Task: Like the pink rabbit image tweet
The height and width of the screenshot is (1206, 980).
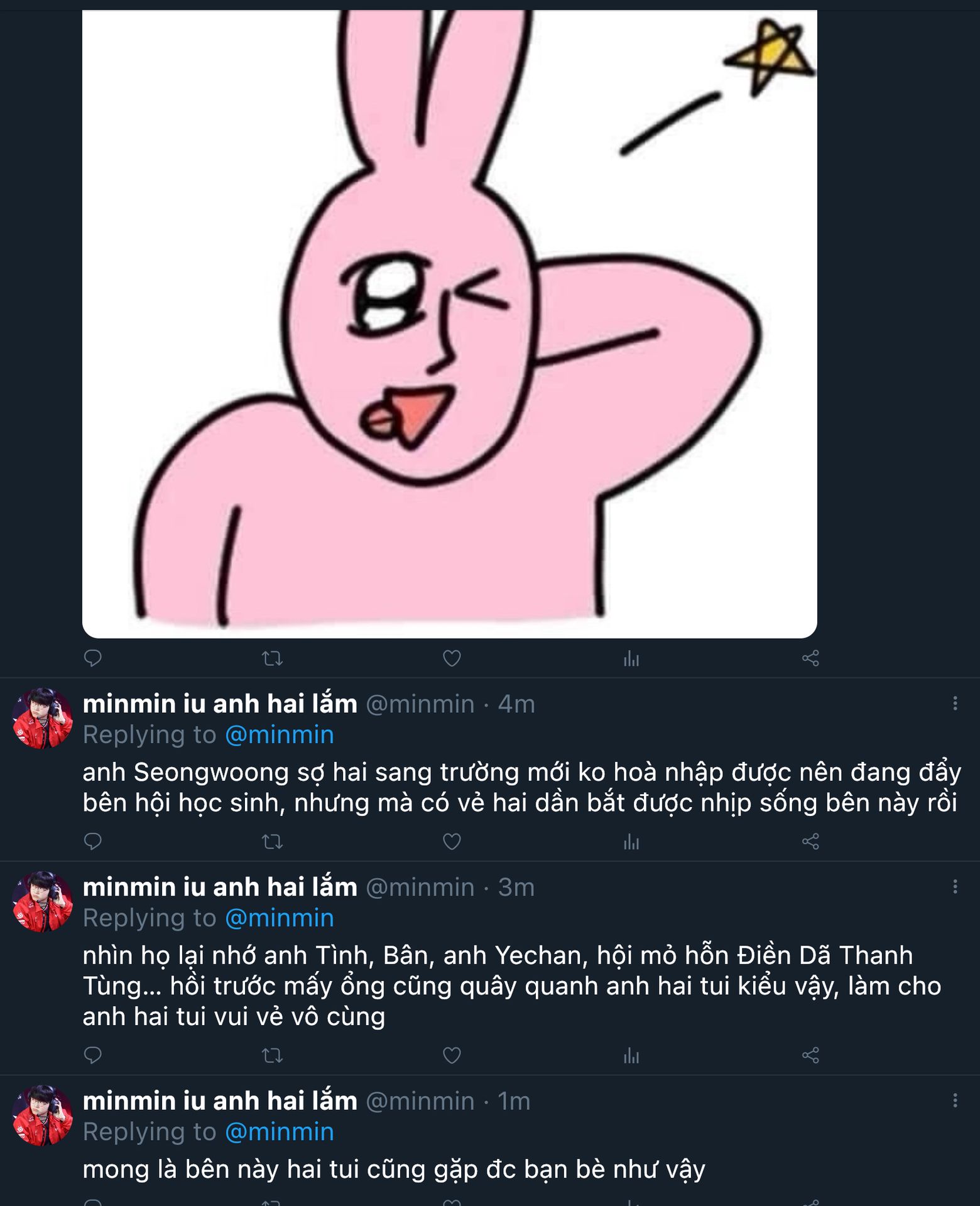Action: coord(452,658)
